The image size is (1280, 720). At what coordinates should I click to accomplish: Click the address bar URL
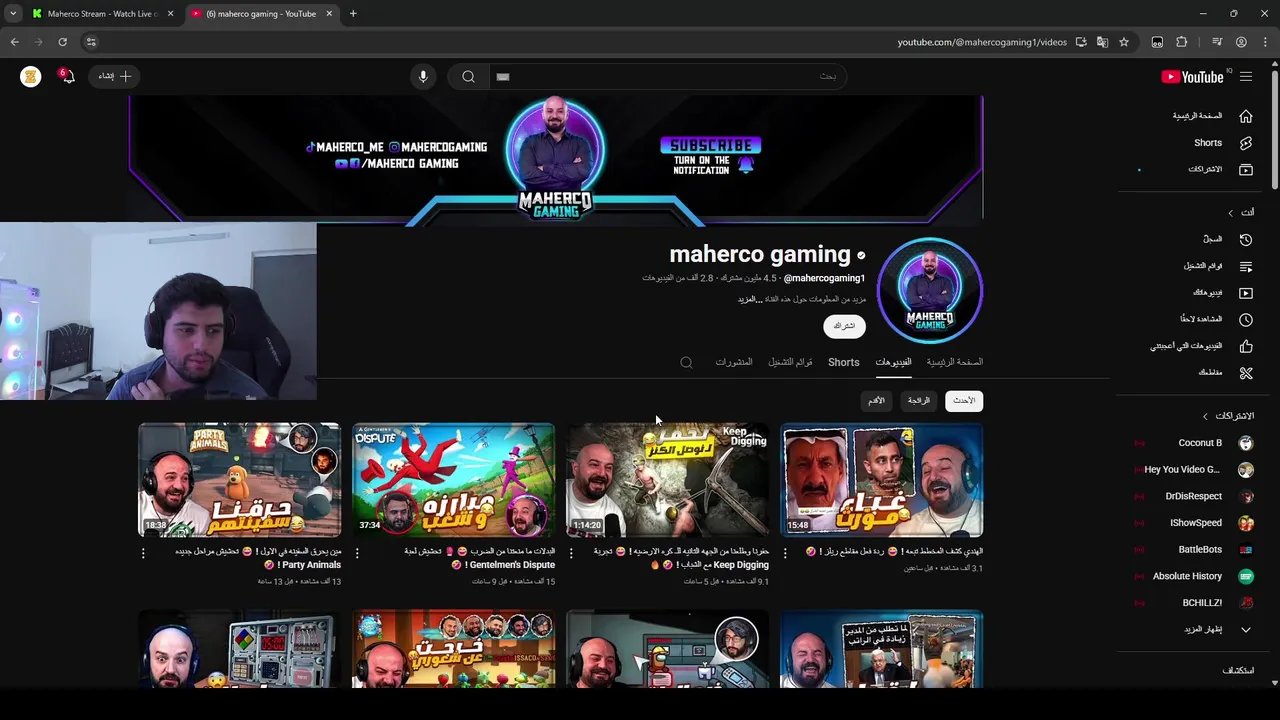point(982,42)
